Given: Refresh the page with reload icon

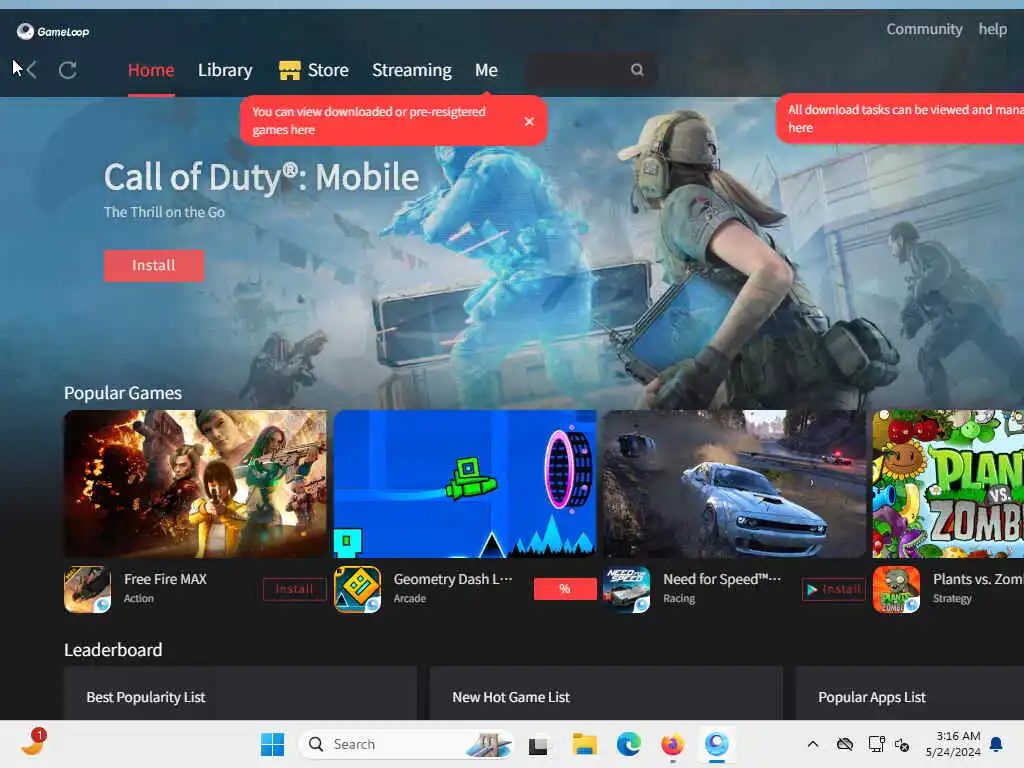Looking at the screenshot, I should pyautogui.click(x=68, y=70).
